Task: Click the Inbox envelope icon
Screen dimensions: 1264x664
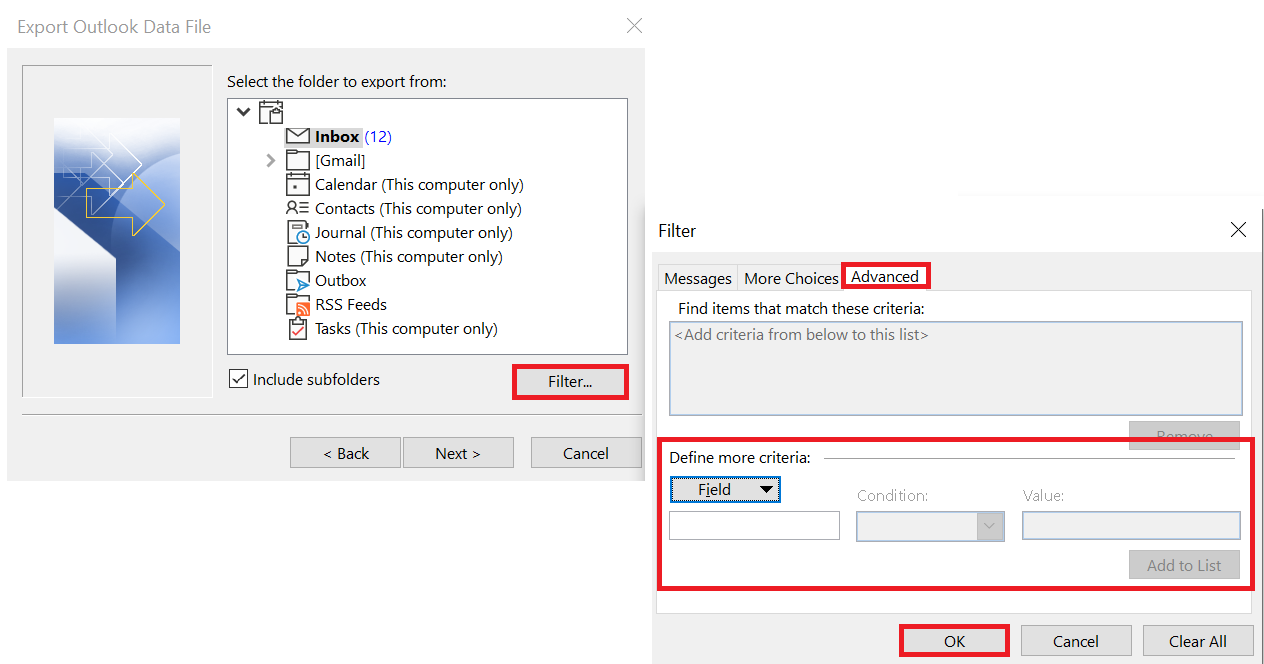Action: click(297, 136)
